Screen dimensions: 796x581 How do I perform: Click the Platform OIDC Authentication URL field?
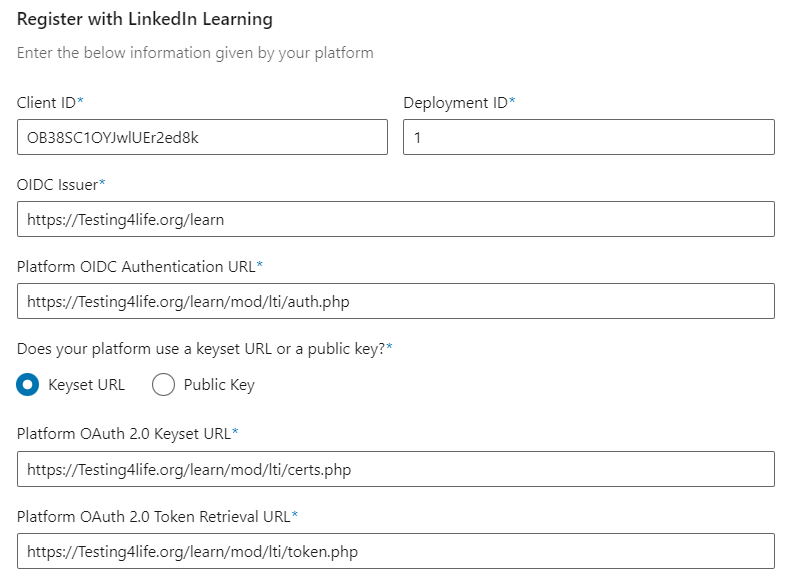point(396,301)
